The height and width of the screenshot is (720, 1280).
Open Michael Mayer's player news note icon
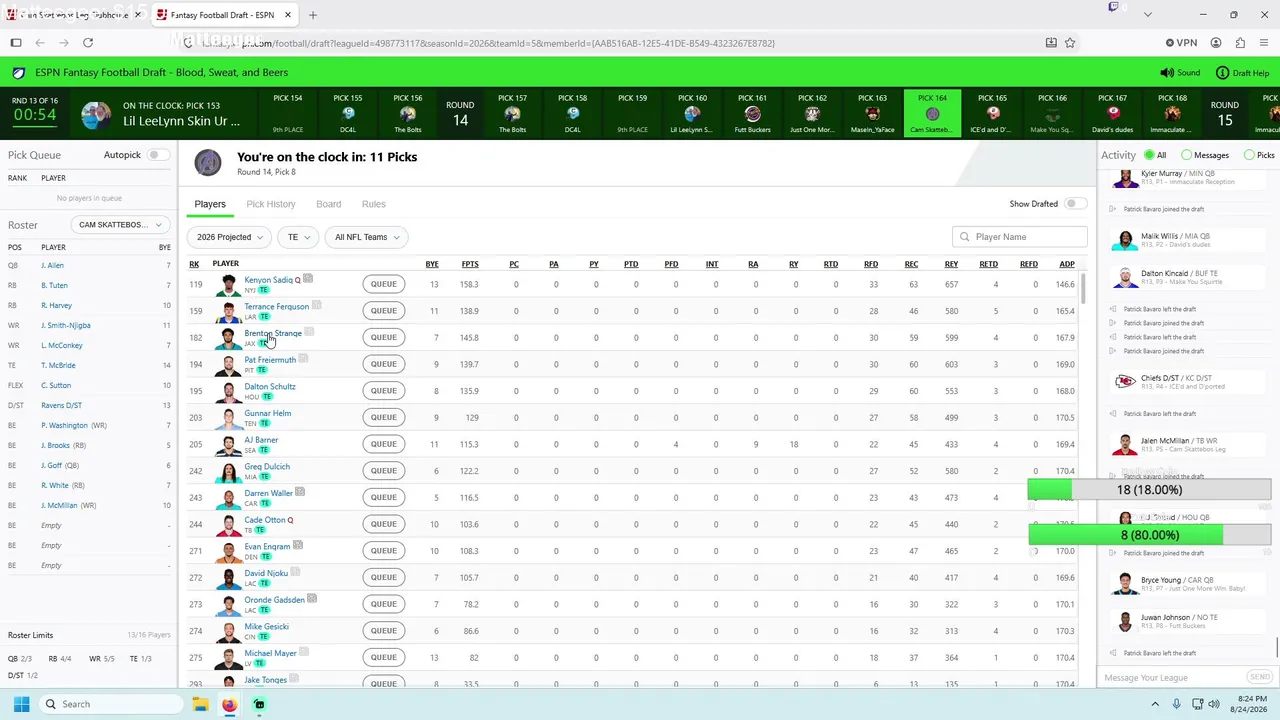coord(304,652)
